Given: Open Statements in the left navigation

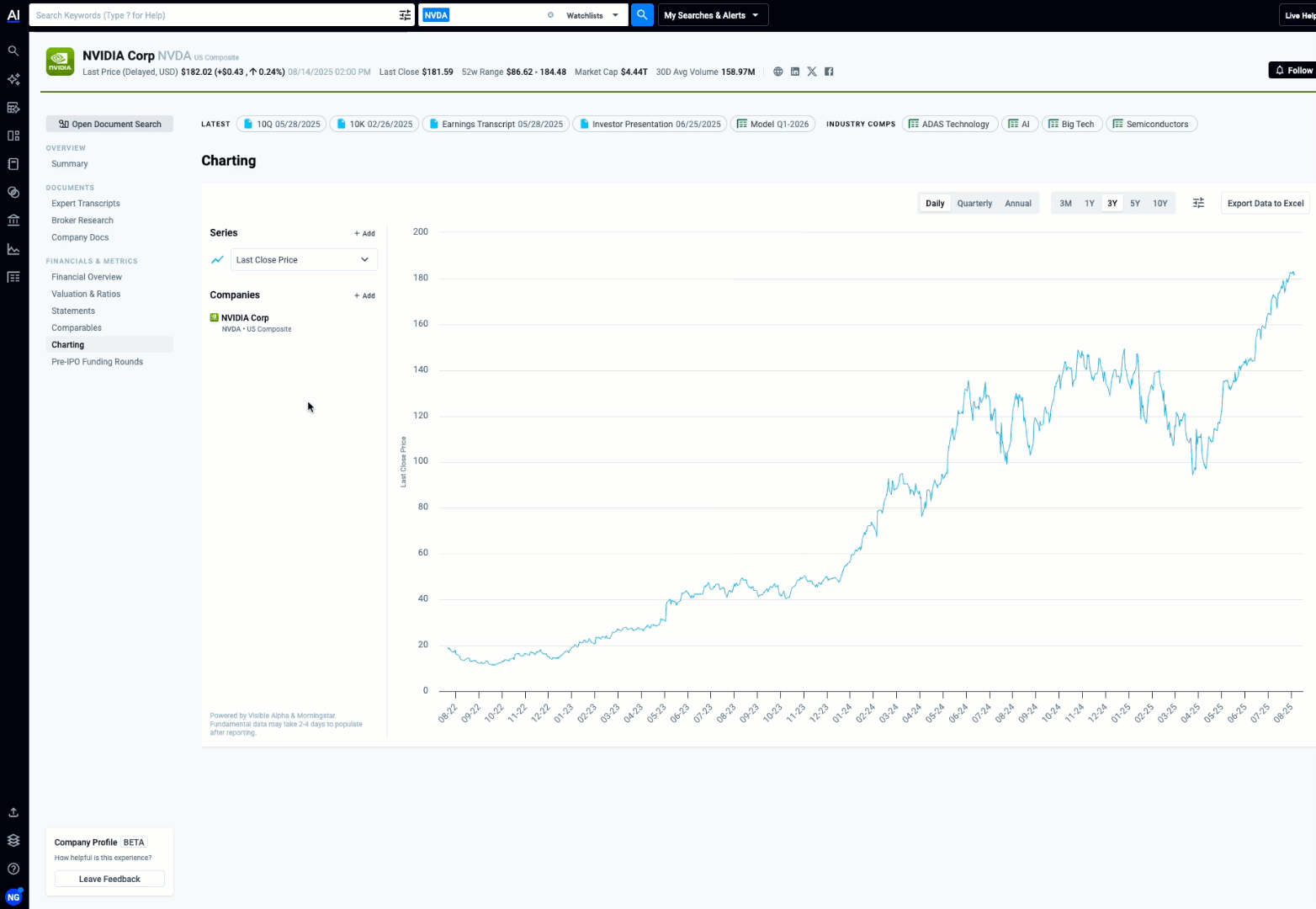Looking at the screenshot, I should (x=72, y=311).
